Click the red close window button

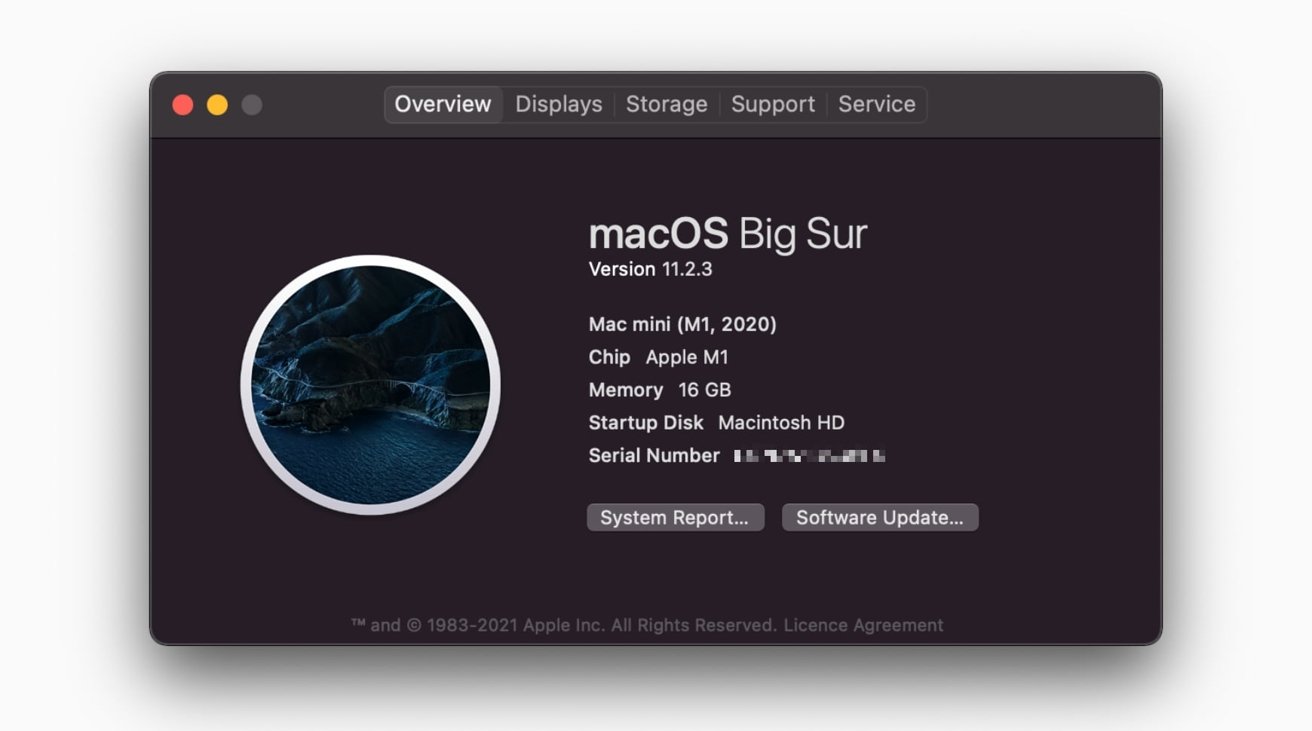click(x=183, y=103)
